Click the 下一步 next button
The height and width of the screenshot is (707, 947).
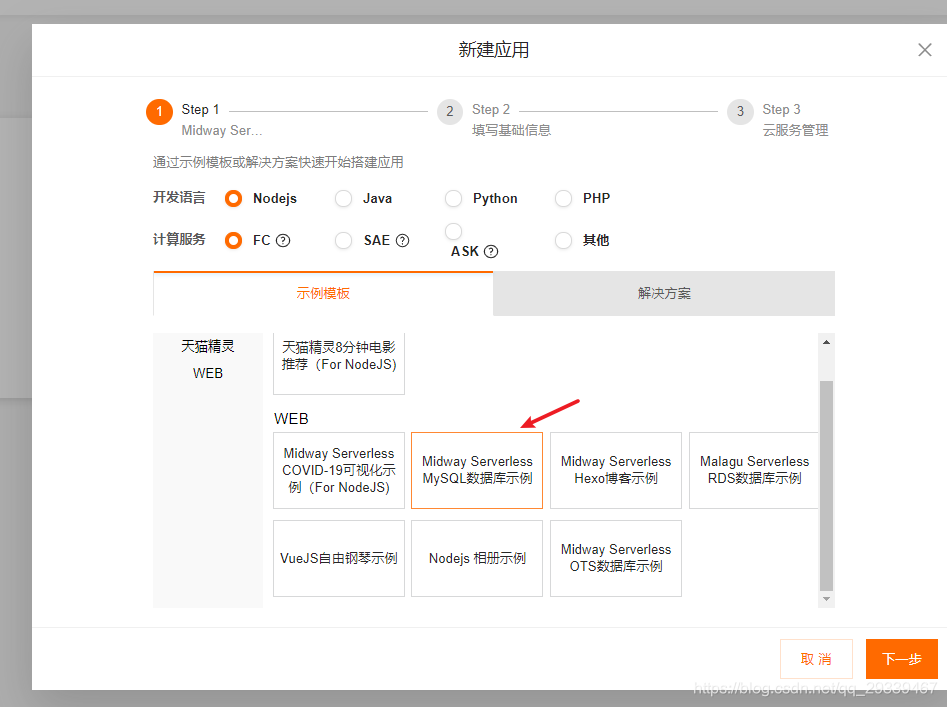coord(902,659)
